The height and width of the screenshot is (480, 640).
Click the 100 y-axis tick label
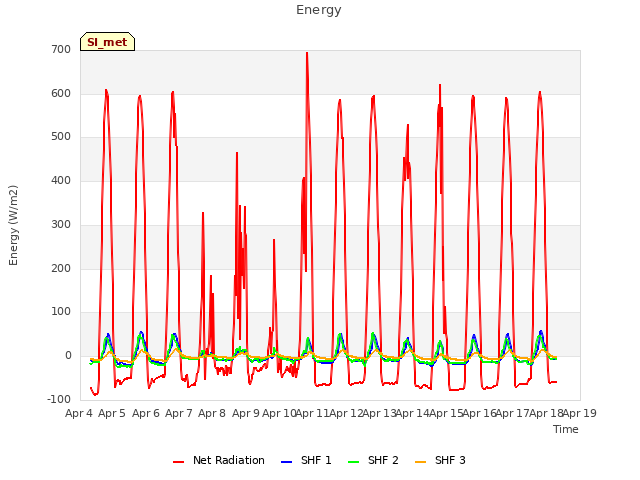click(61, 312)
